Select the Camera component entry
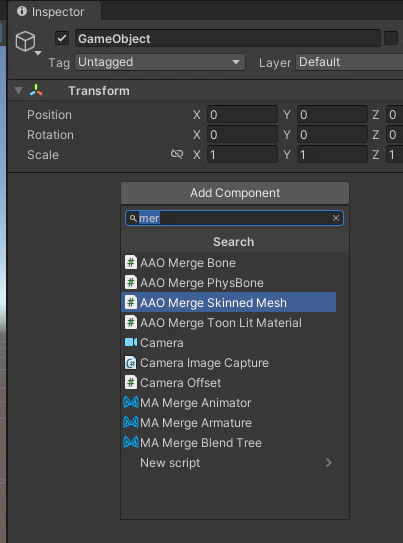This screenshot has height=543, width=403. 229,343
